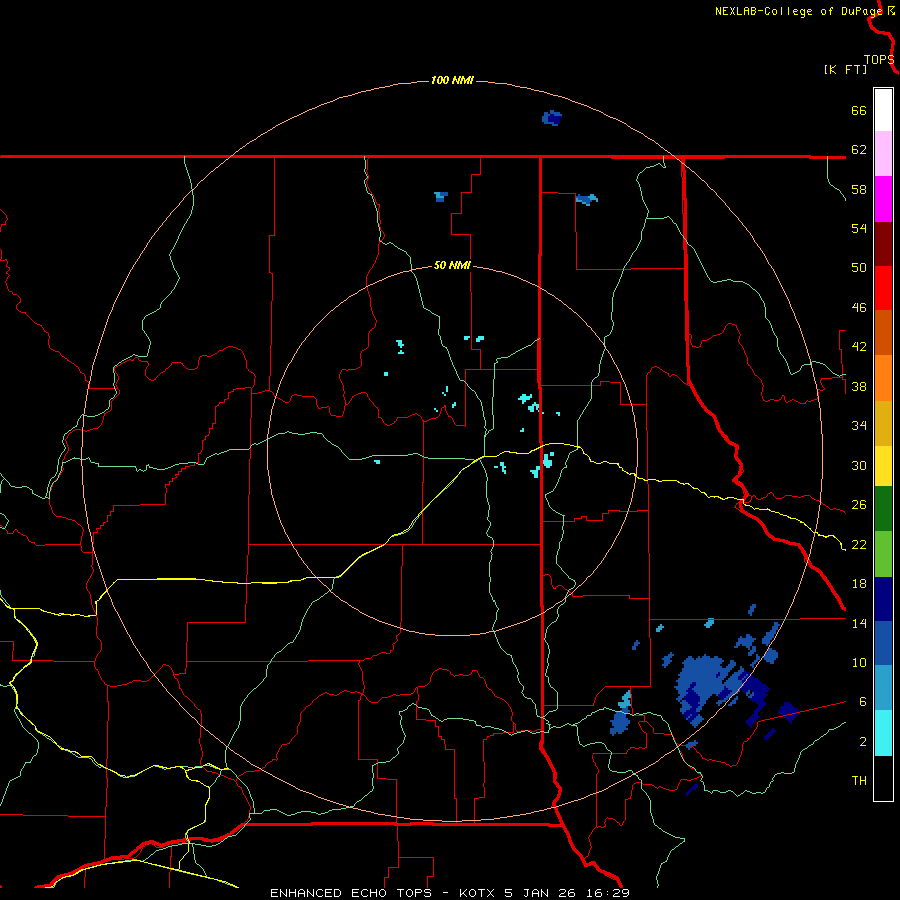Click the 2 legend value
This screenshot has width=900, height=900.
pyautogui.click(x=862, y=741)
